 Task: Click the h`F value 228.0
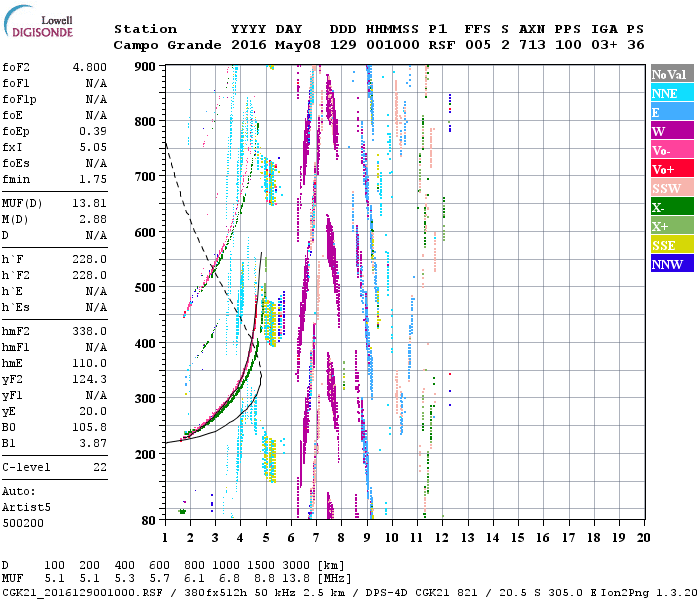coord(90,259)
